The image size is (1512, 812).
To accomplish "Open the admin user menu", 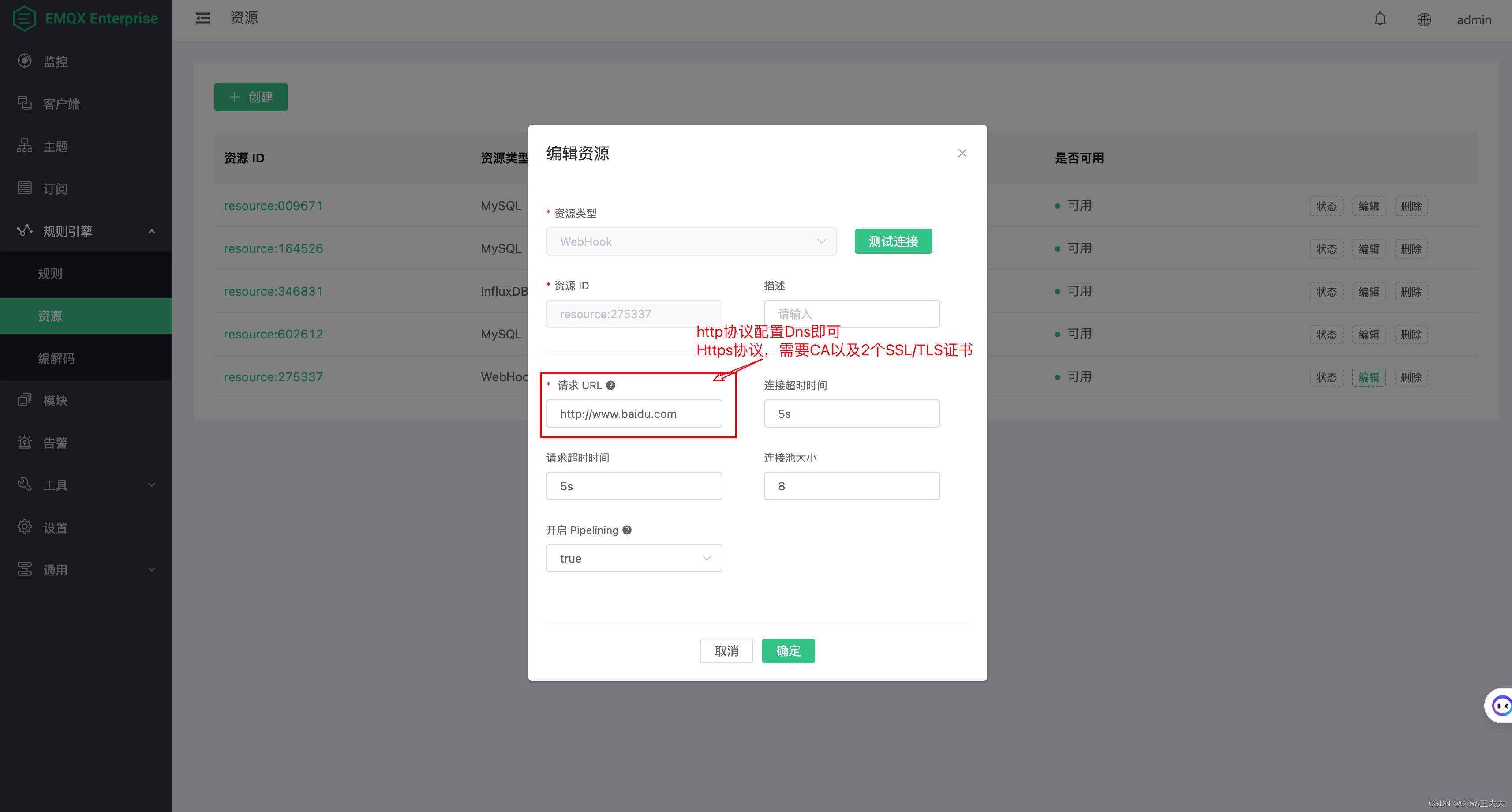I will coord(1473,19).
